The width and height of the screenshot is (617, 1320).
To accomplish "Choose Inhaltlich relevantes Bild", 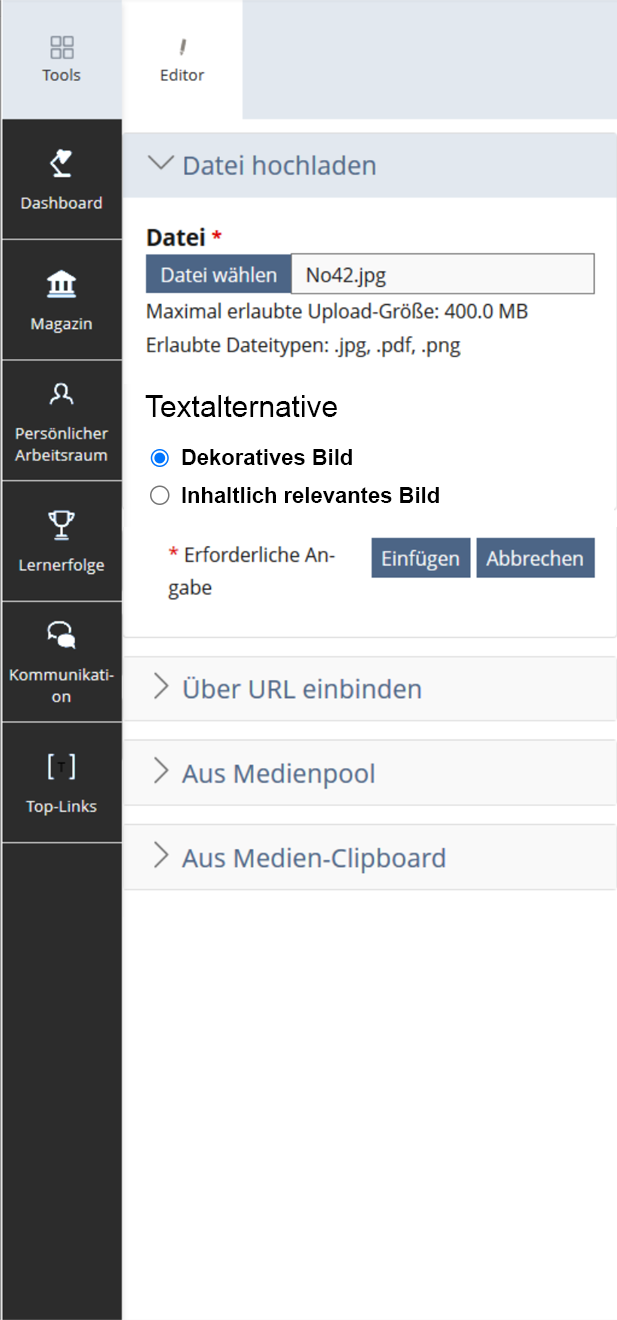I will coord(159,495).
